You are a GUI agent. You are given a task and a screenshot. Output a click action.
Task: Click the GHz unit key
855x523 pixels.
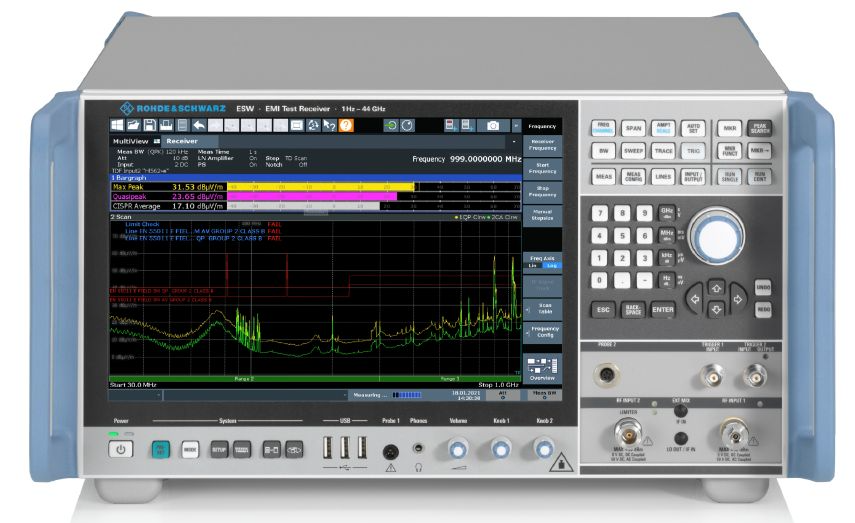[x=666, y=212]
